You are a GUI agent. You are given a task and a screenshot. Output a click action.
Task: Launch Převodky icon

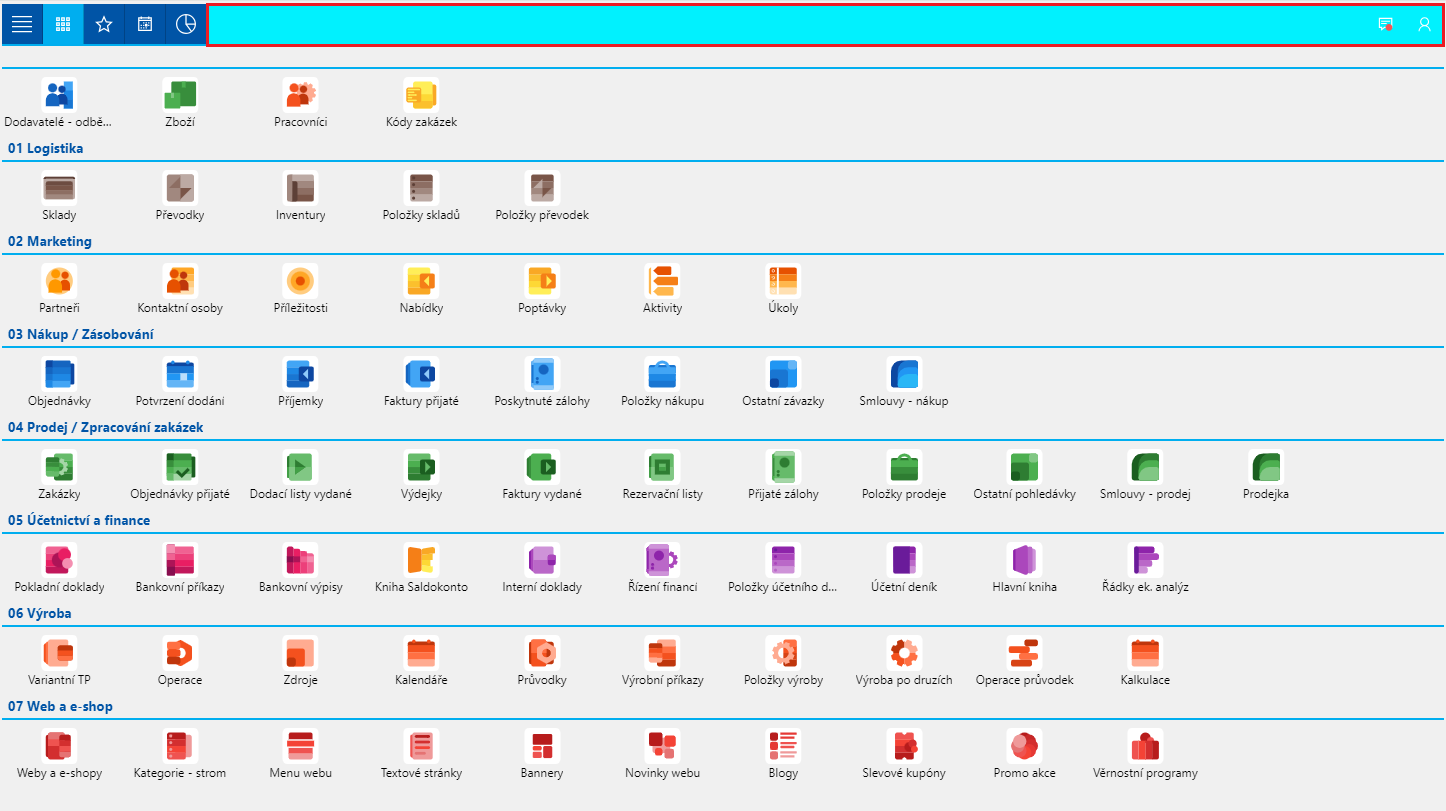click(180, 188)
